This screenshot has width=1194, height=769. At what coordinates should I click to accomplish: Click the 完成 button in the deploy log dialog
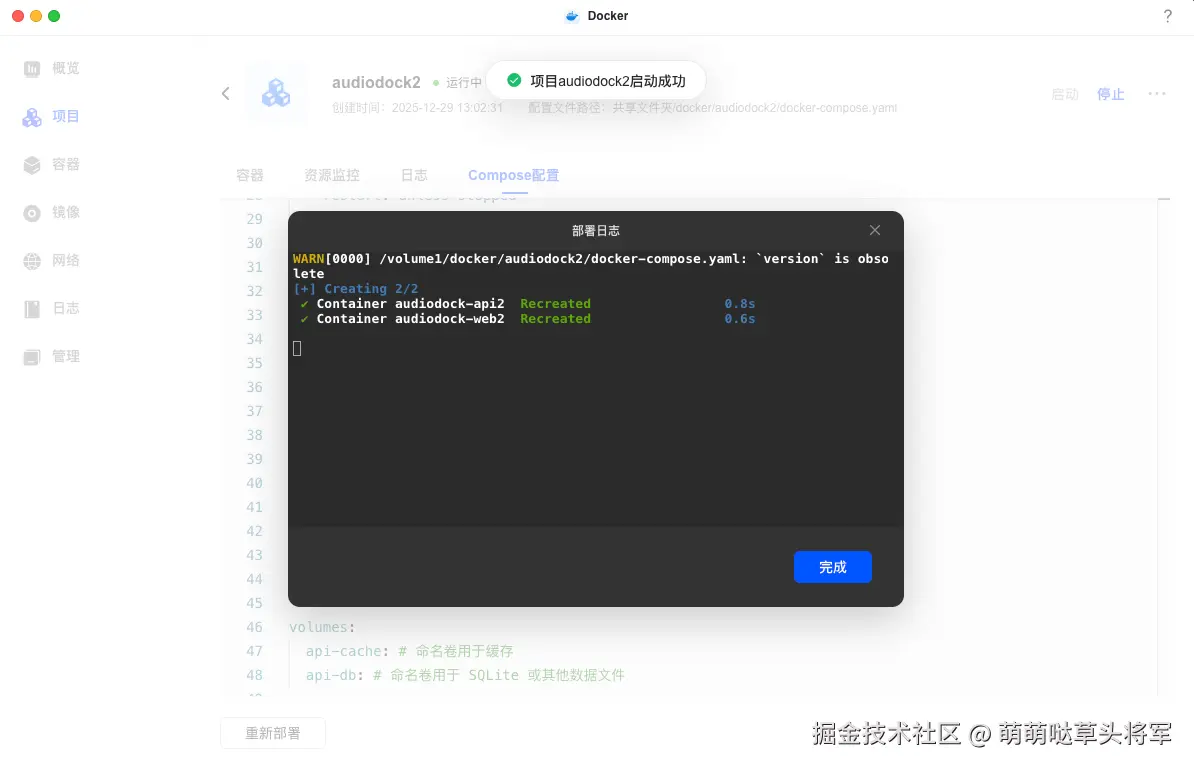click(832, 567)
